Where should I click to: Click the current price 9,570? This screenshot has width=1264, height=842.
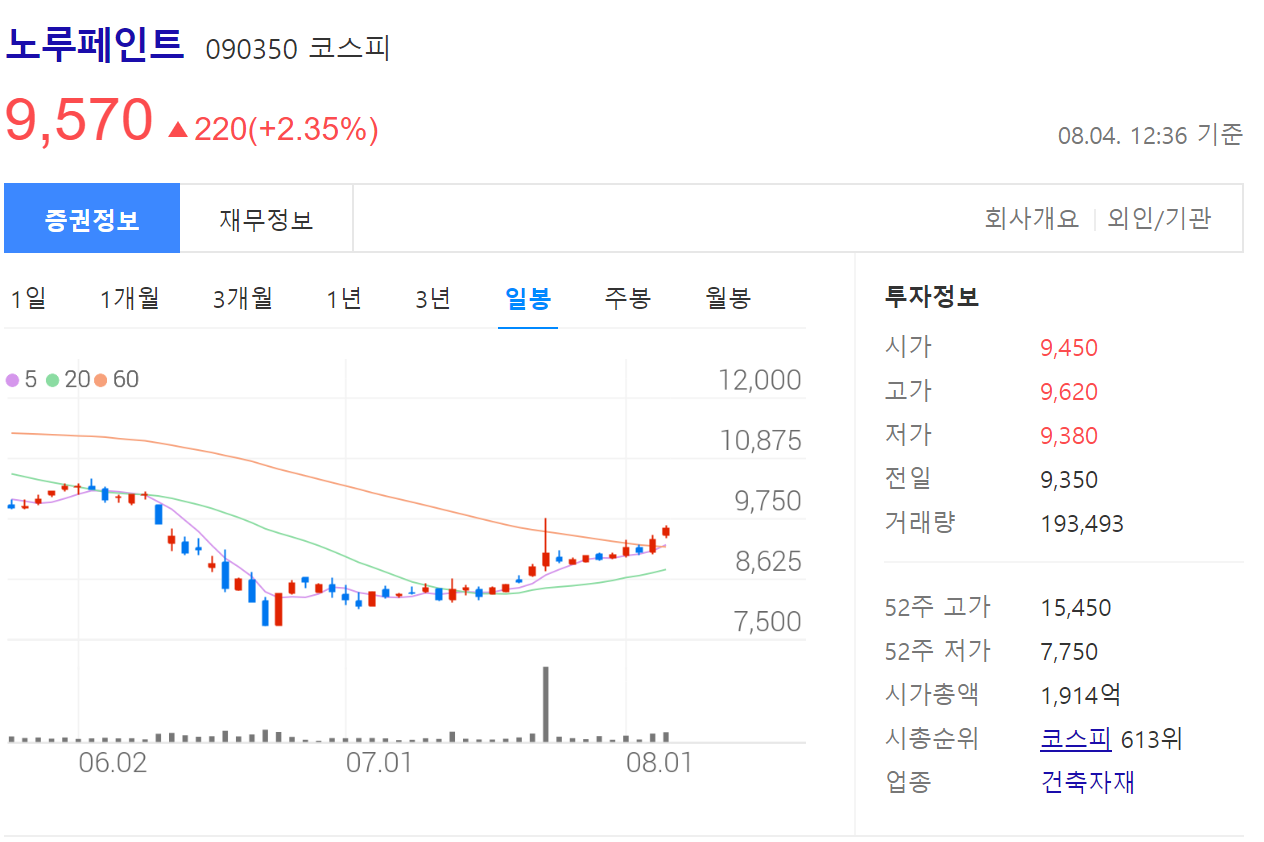[79, 121]
